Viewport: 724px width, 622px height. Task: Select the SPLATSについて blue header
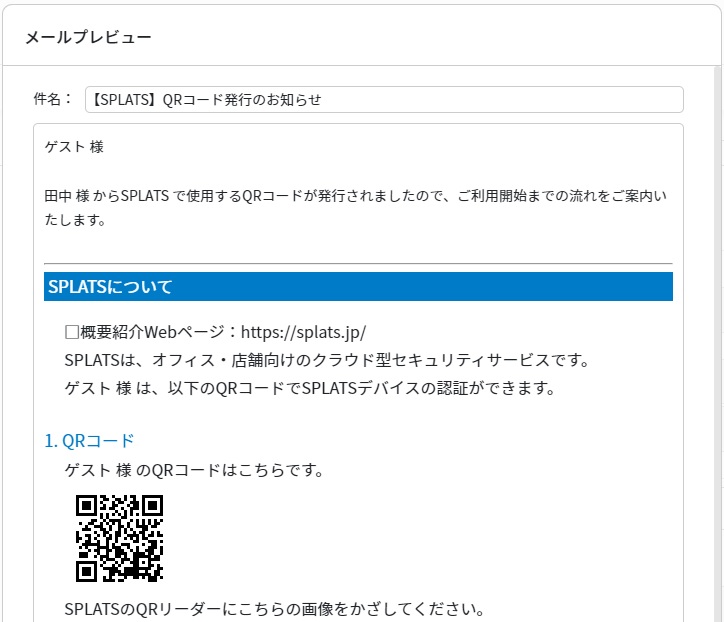coord(358,286)
